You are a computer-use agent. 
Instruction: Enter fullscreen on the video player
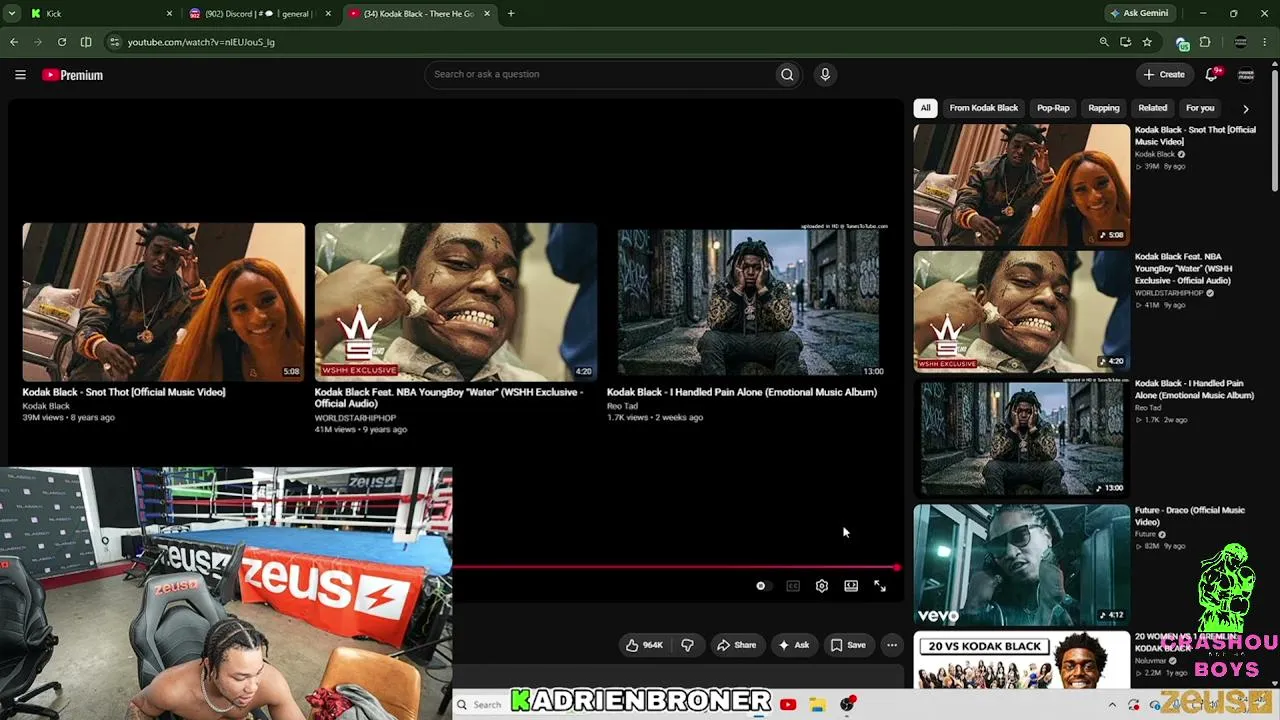coord(880,586)
